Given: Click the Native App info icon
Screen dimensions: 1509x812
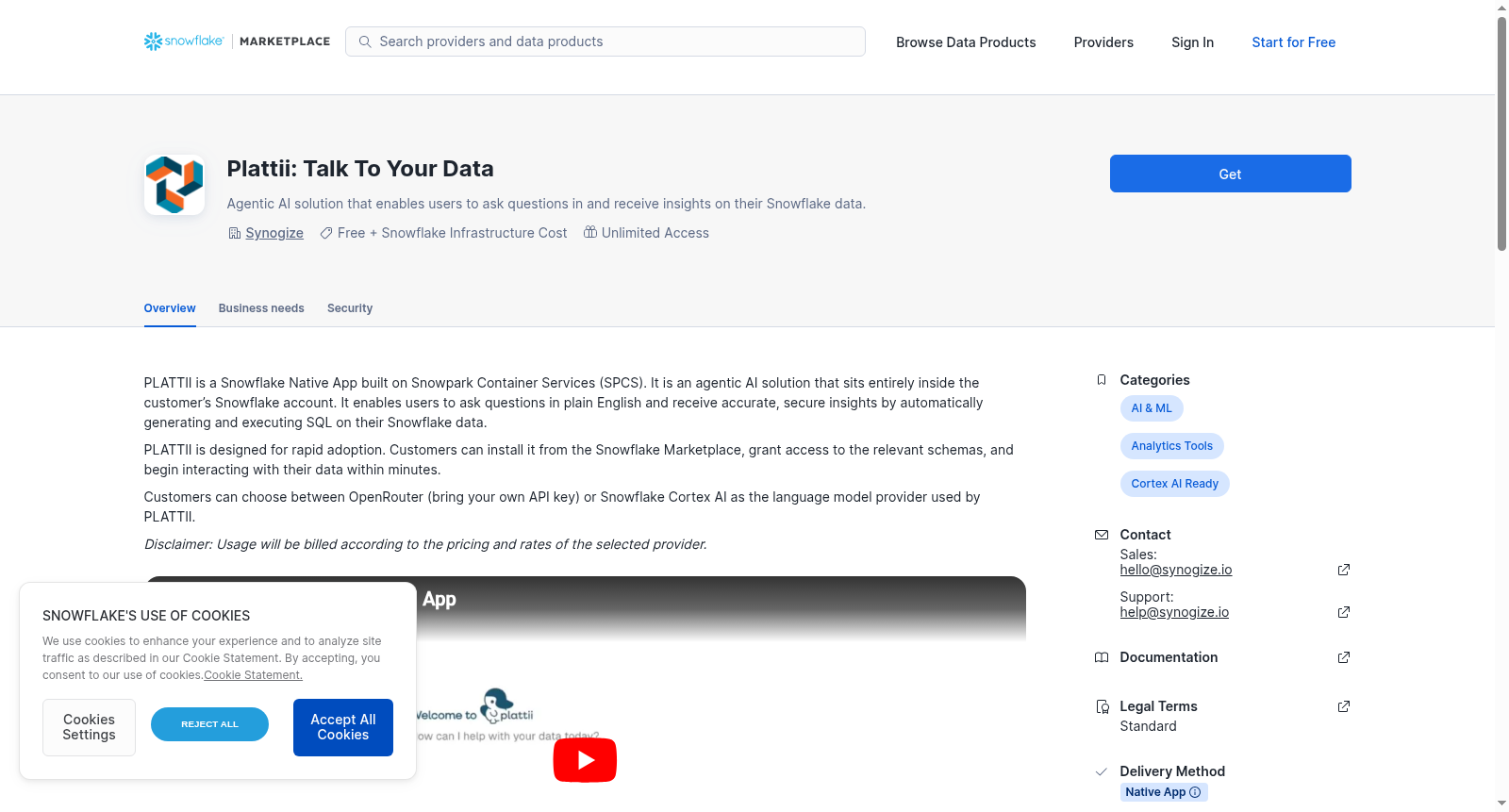Looking at the screenshot, I should point(1195,792).
